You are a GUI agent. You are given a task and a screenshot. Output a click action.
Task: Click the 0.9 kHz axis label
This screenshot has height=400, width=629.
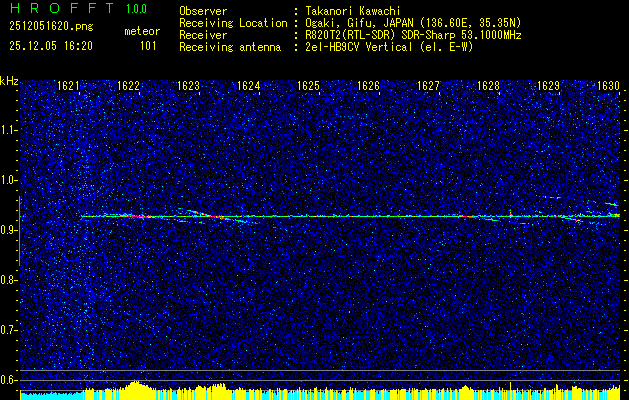pyautogui.click(x=8, y=230)
